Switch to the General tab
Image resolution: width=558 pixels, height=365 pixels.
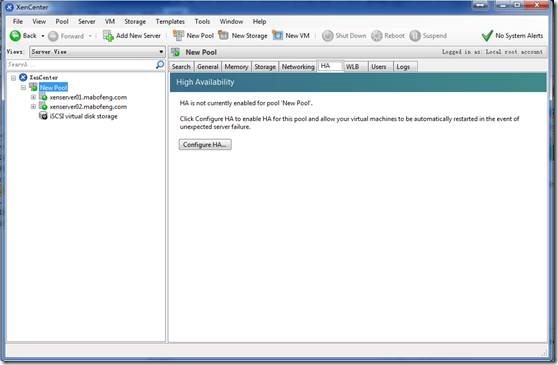coord(208,67)
